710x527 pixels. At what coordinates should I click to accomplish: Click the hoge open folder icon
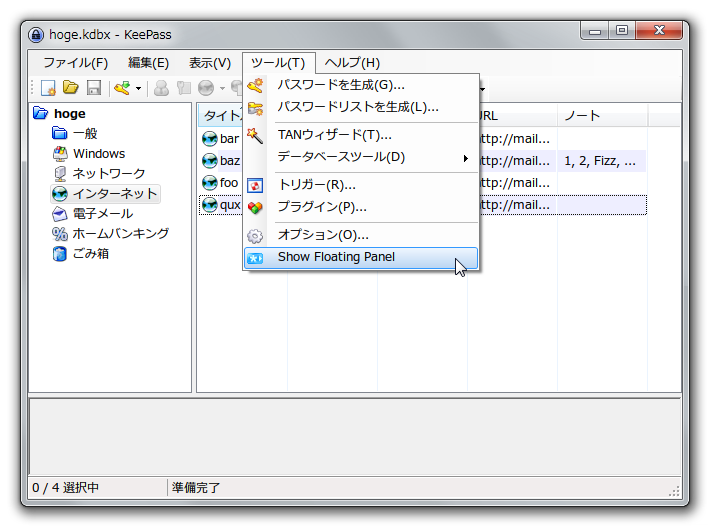pyautogui.click(x=40, y=113)
